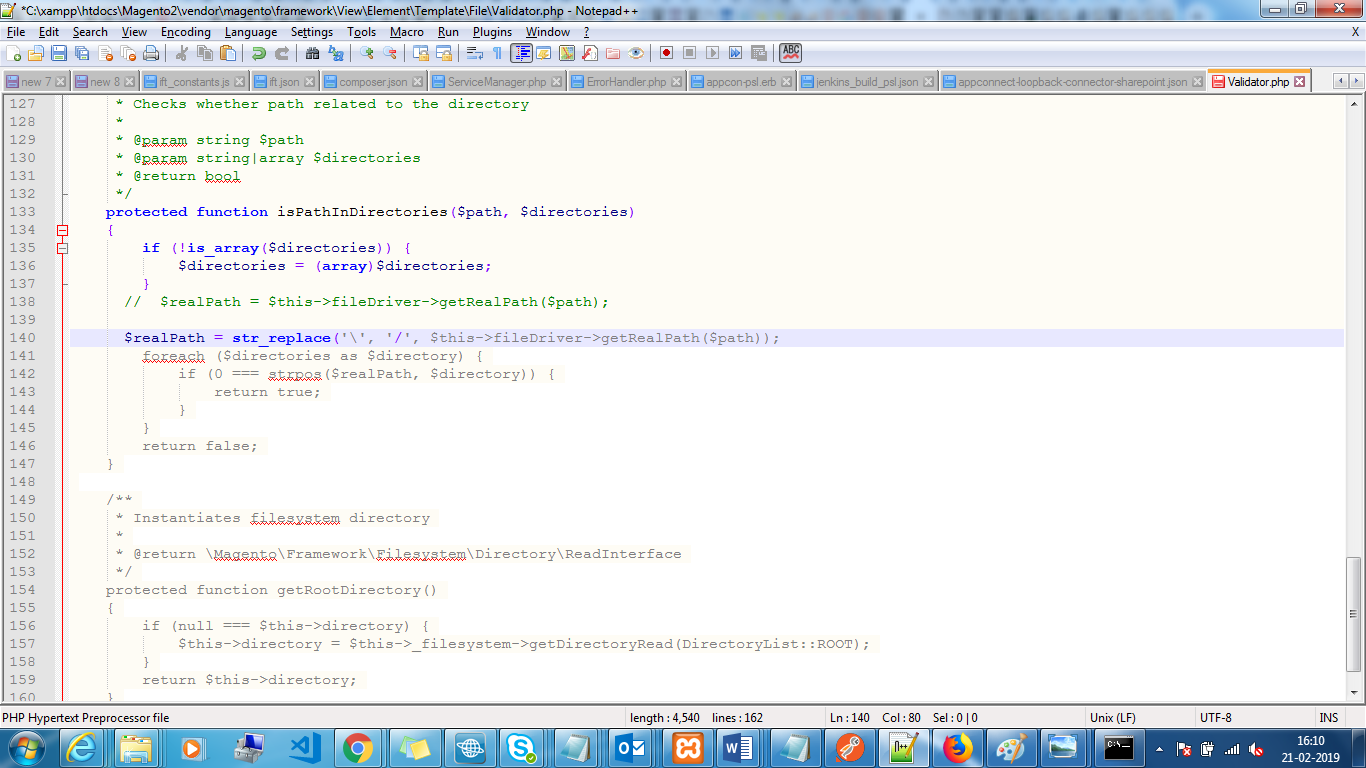Click the UTF-8 encoding status field

pyautogui.click(x=1215, y=718)
